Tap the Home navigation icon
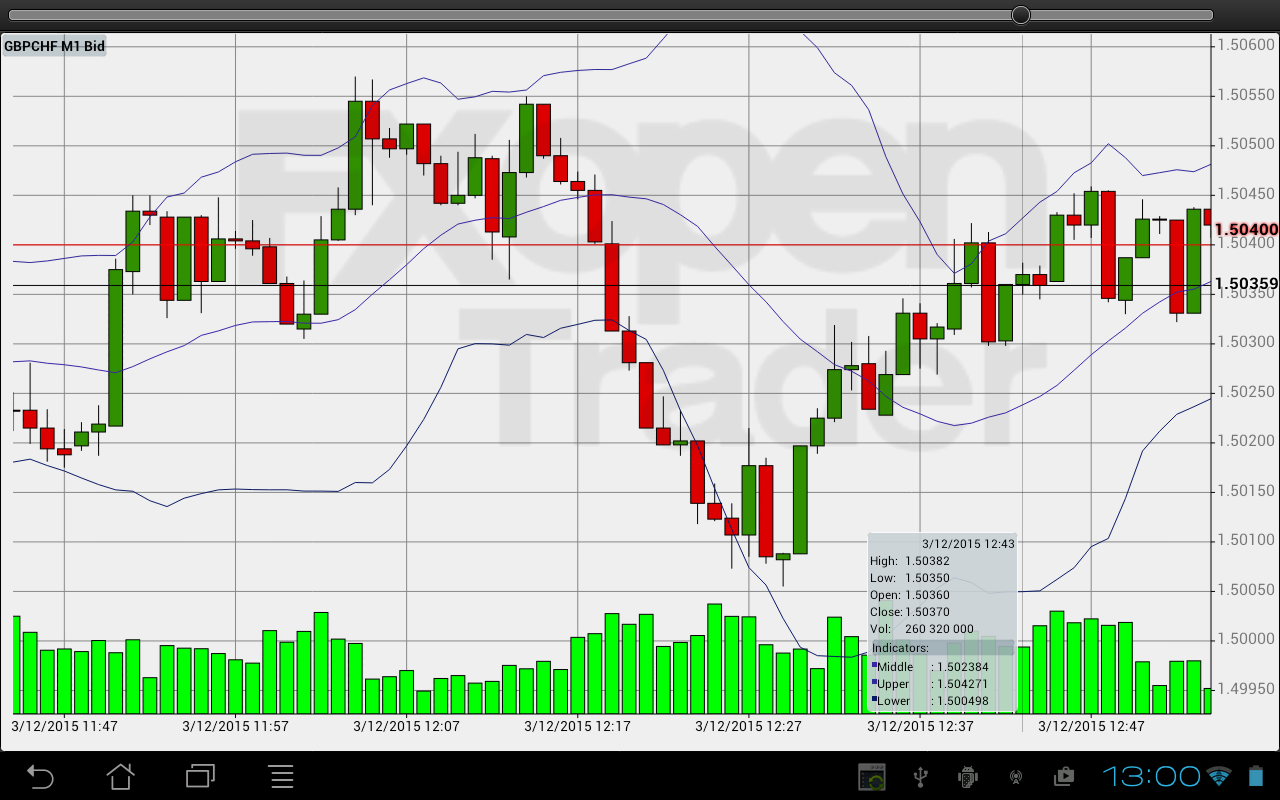 point(121,776)
